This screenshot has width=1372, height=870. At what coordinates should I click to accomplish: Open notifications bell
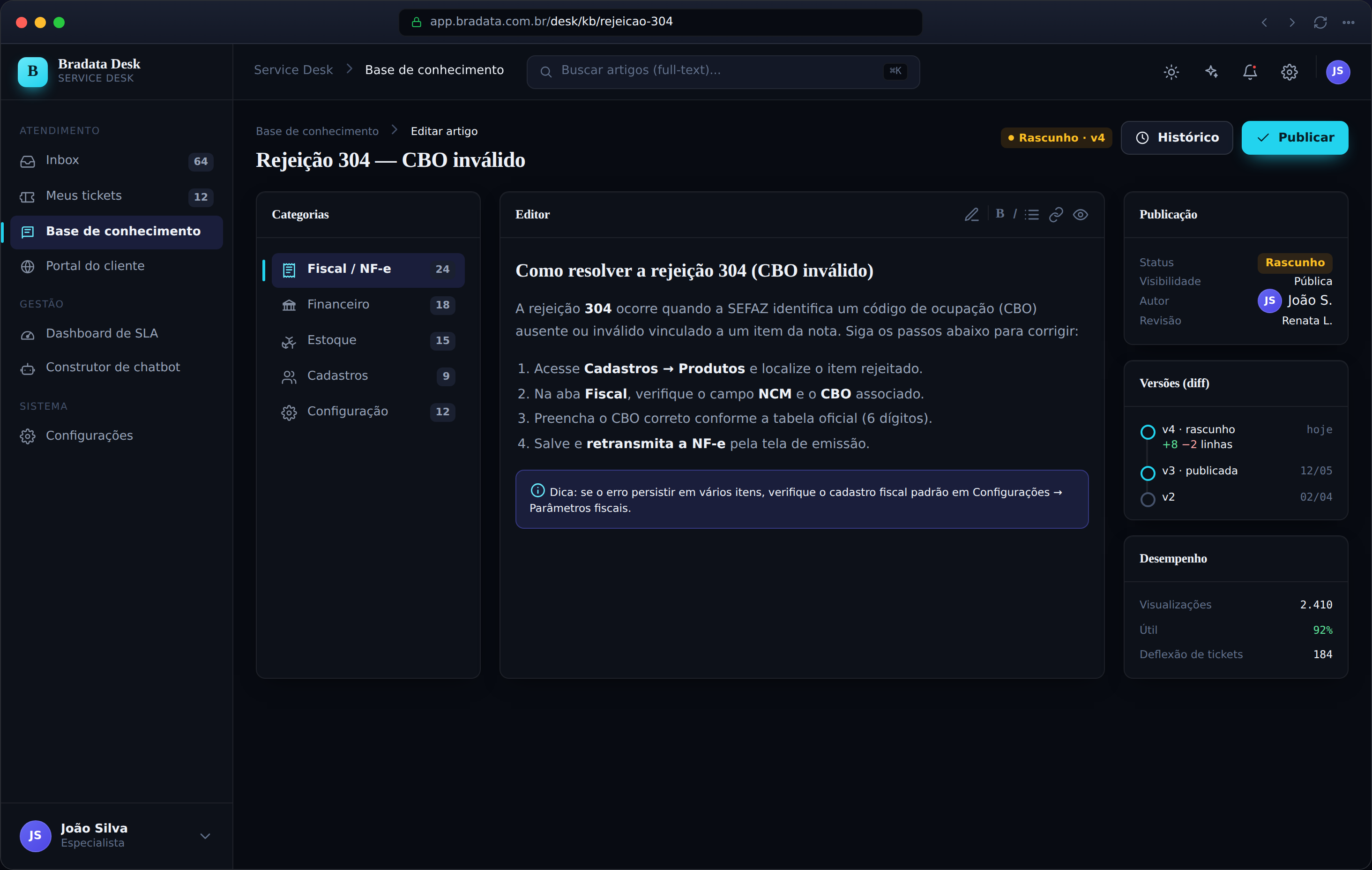1250,72
